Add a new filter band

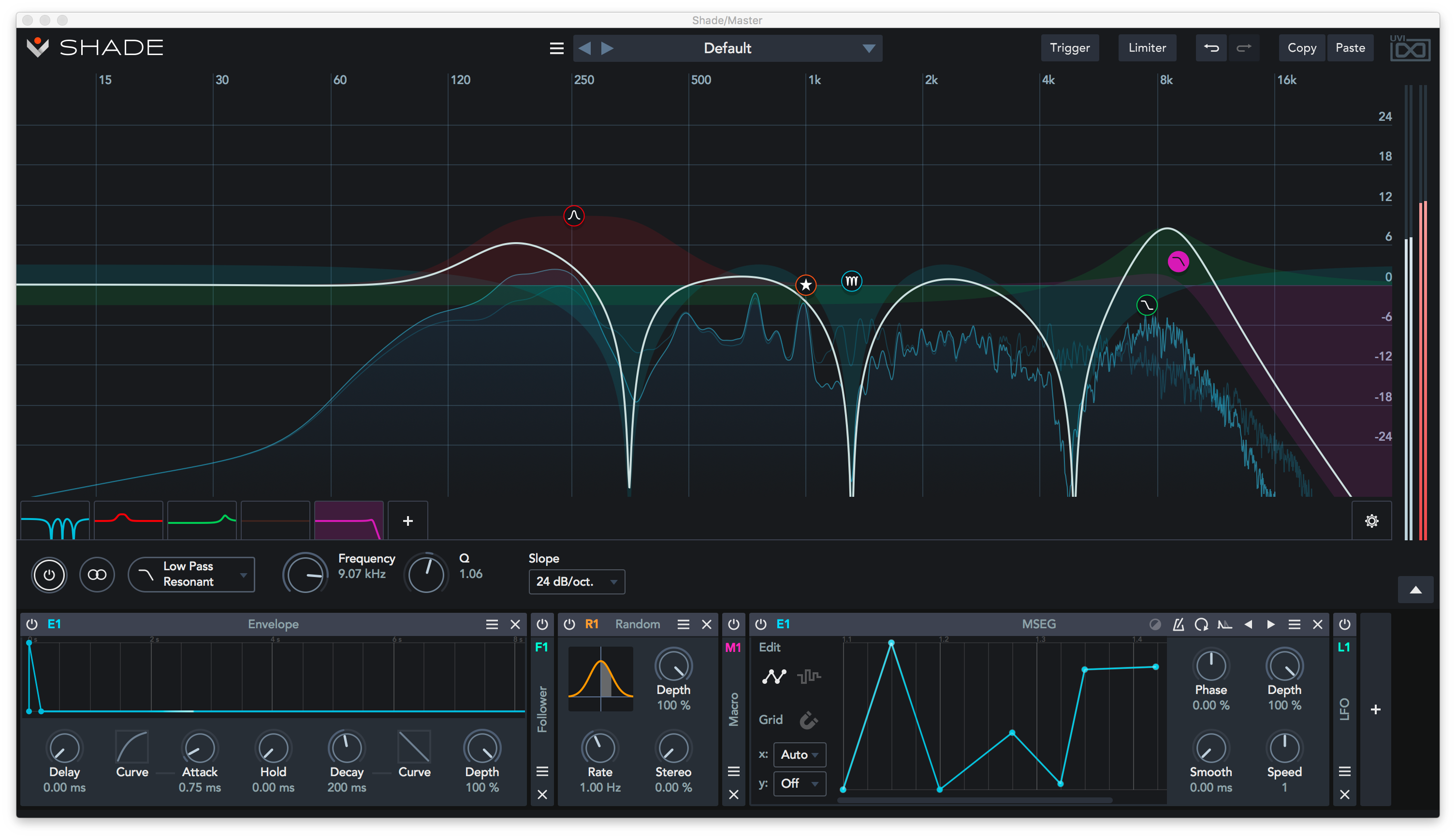(408, 520)
